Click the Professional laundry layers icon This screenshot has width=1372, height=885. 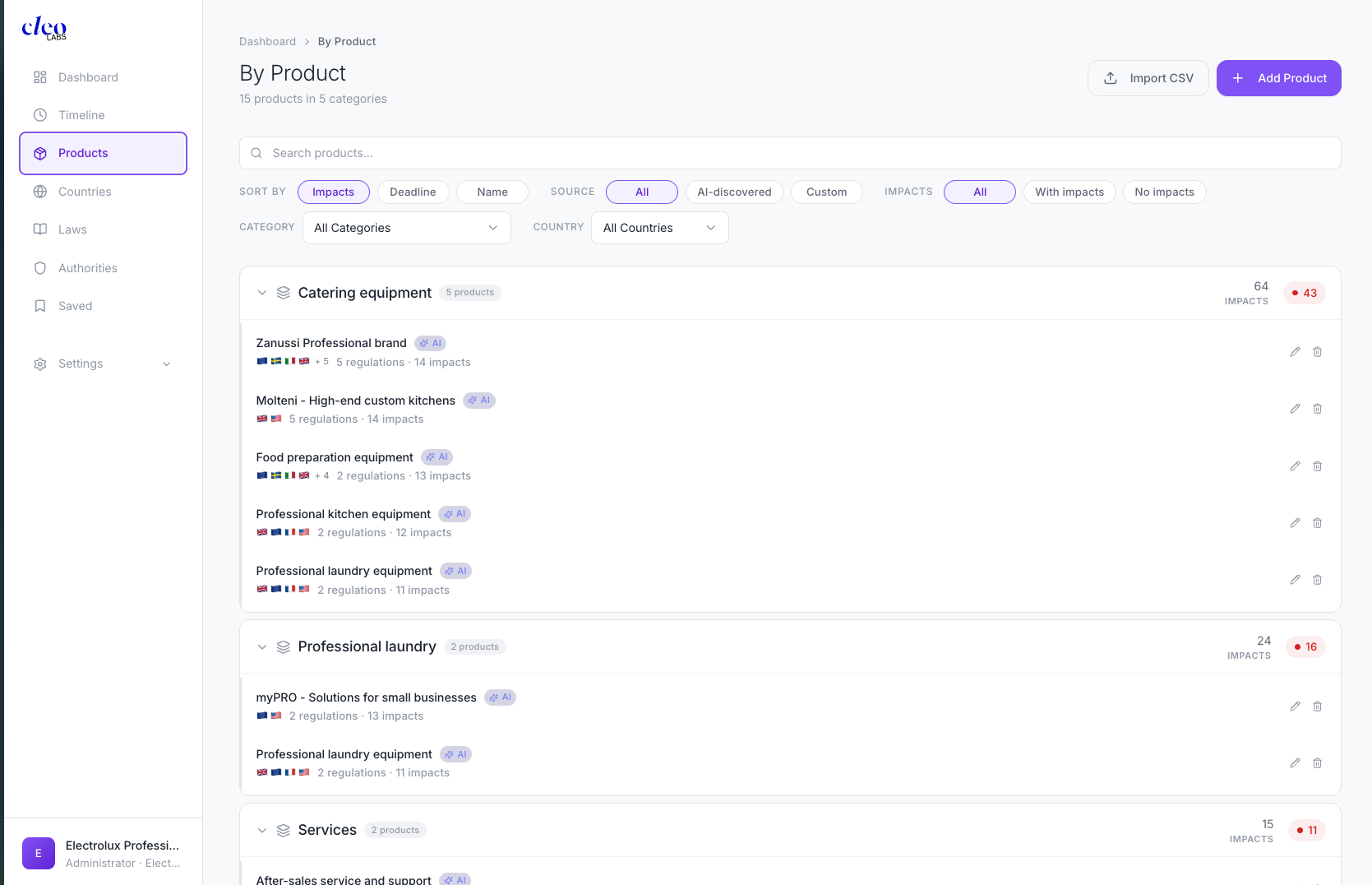[x=284, y=647]
